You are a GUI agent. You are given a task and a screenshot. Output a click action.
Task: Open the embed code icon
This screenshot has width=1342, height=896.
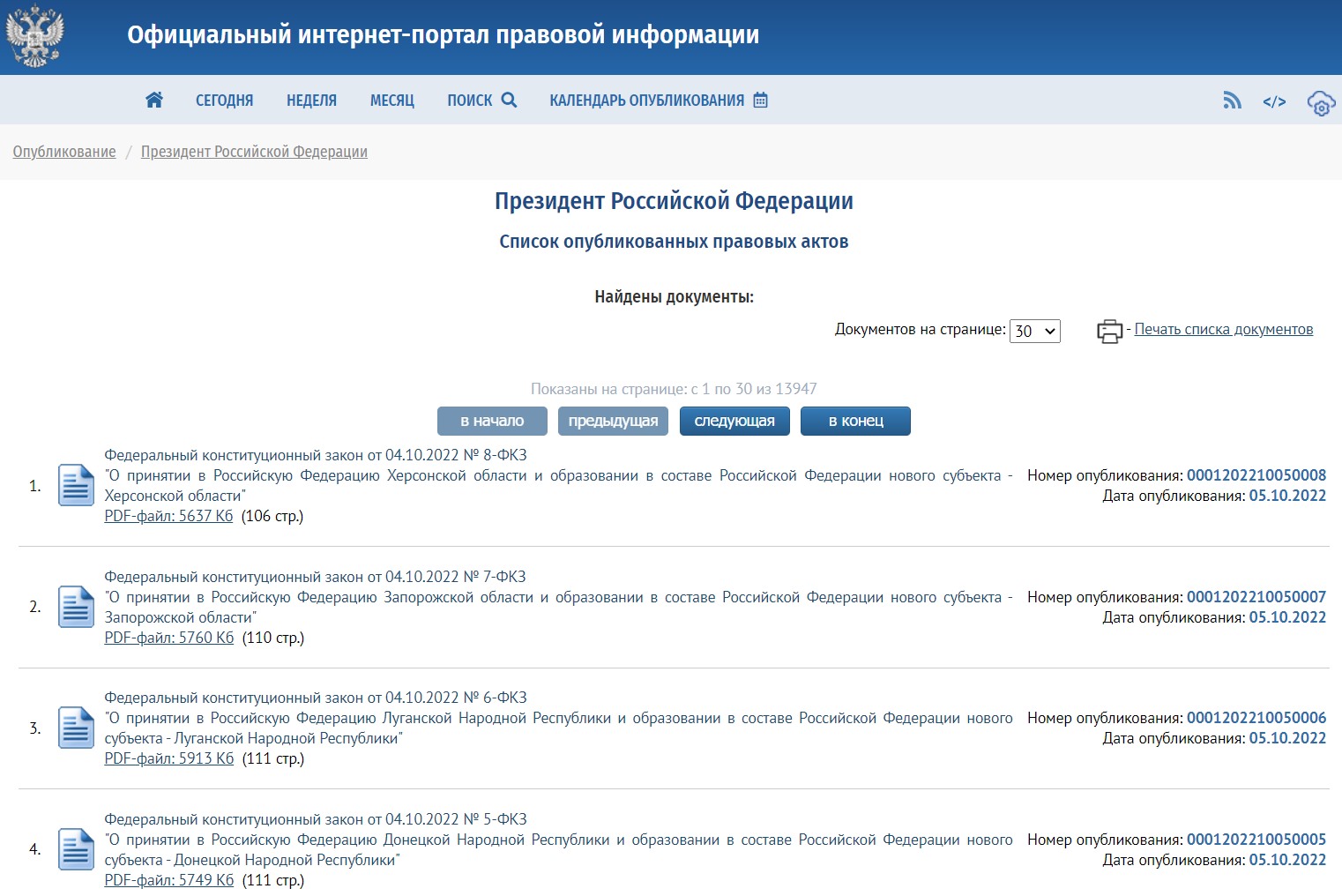(1274, 101)
